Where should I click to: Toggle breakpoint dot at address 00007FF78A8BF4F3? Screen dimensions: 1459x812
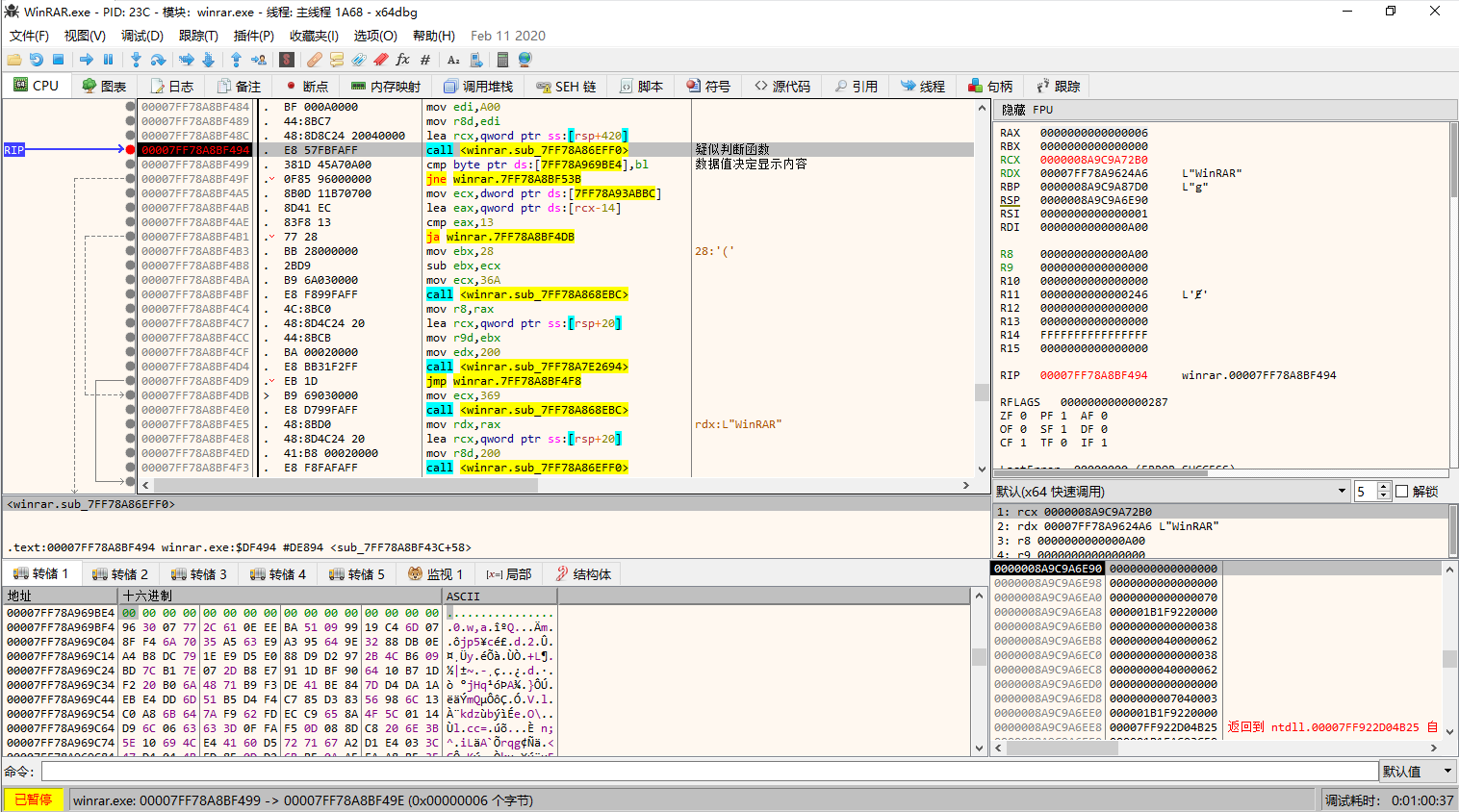click(130, 468)
